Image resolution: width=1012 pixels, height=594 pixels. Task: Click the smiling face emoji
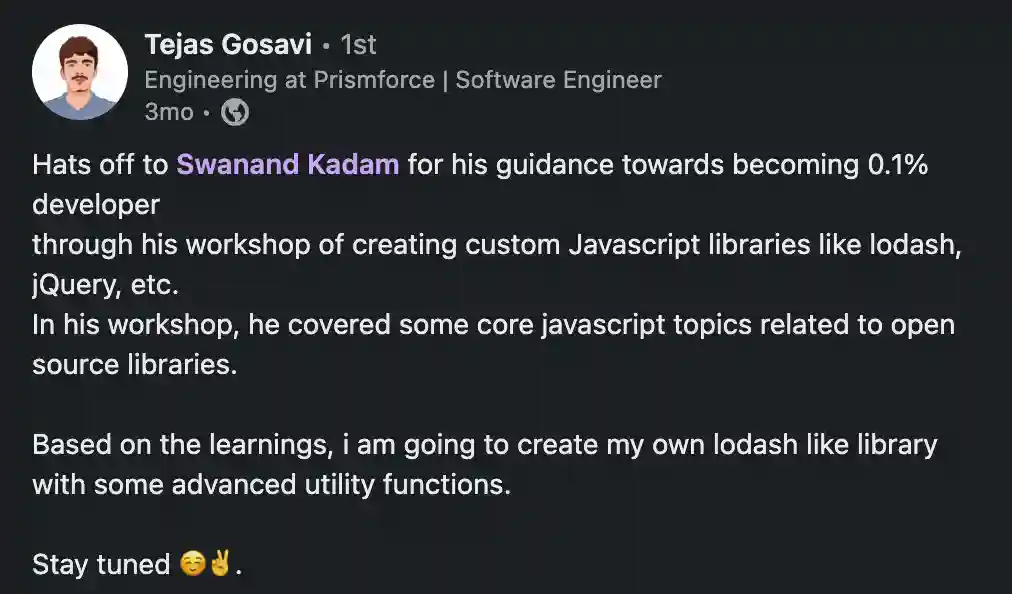[x=193, y=565]
